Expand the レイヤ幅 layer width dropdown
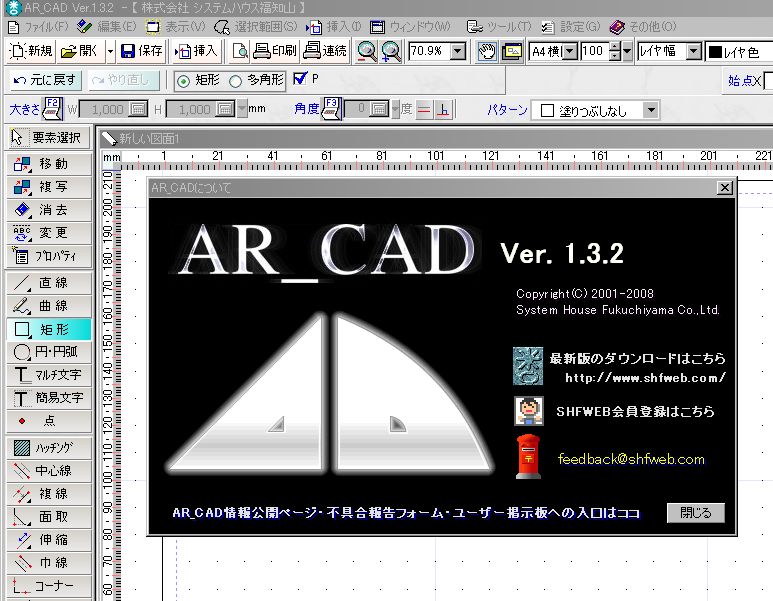 point(694,51)
